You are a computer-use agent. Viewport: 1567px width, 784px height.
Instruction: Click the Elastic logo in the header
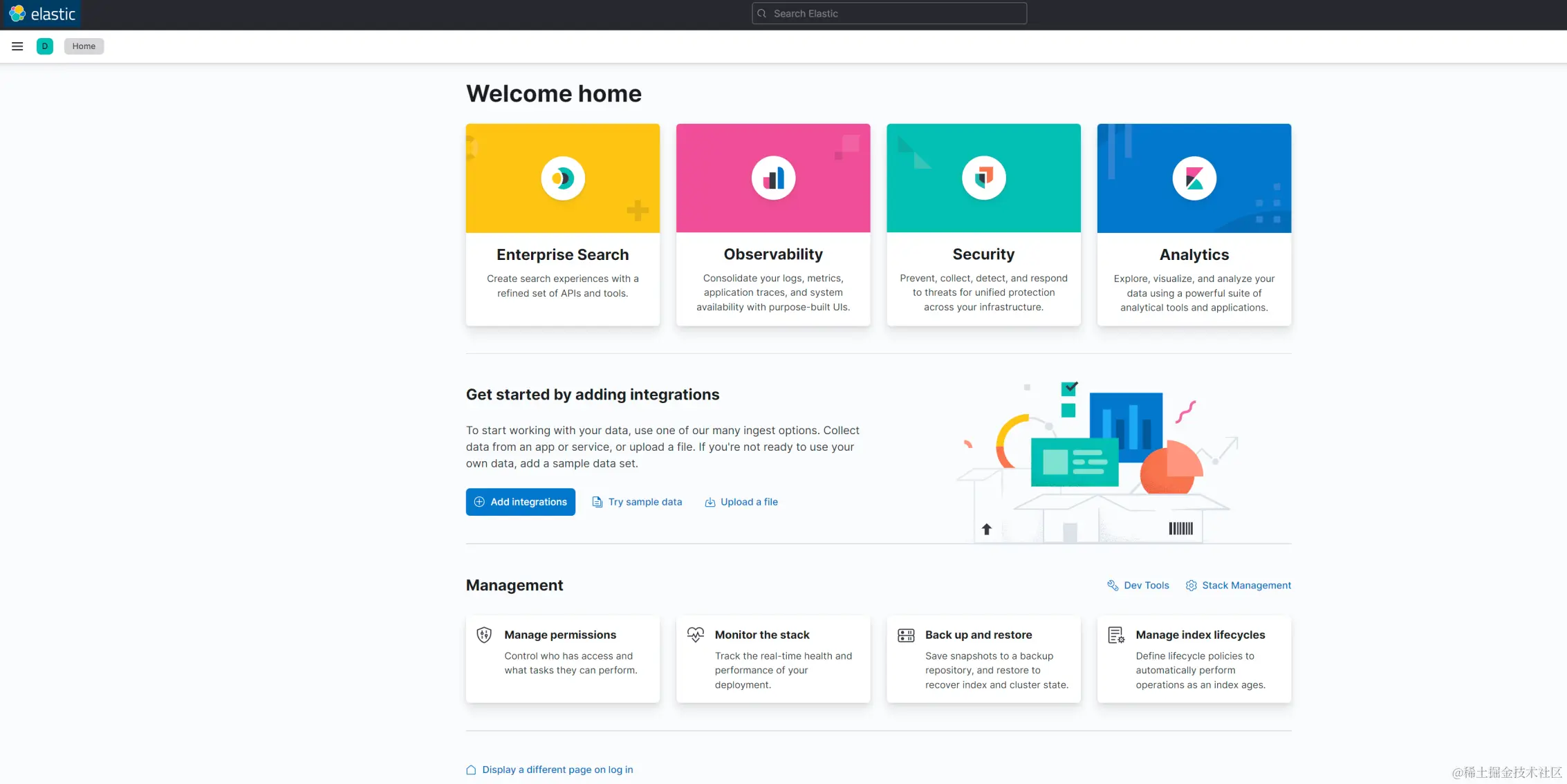(x=42, y=14)
